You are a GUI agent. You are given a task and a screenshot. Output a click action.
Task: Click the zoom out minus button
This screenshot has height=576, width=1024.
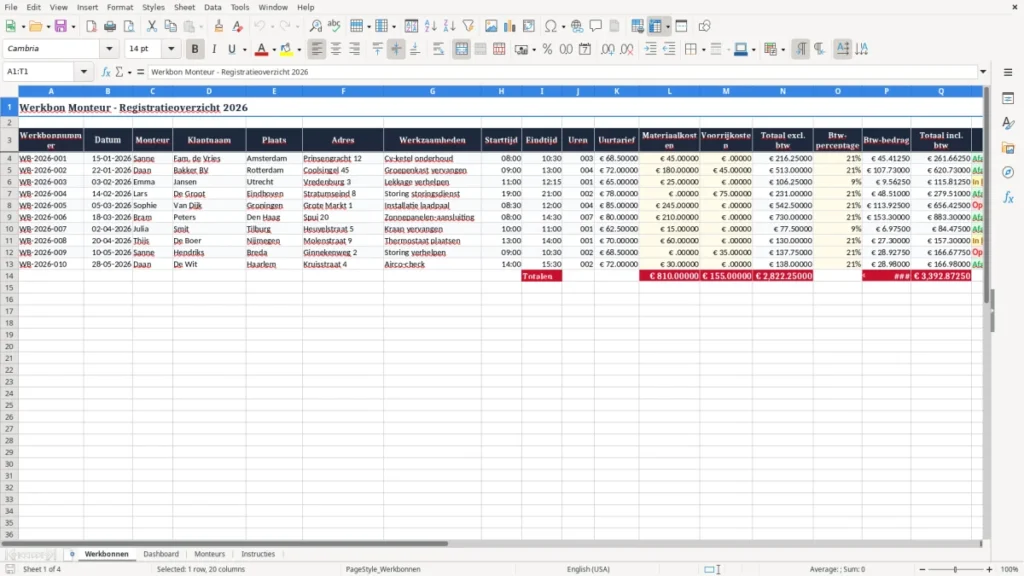(x=922, y=569)
